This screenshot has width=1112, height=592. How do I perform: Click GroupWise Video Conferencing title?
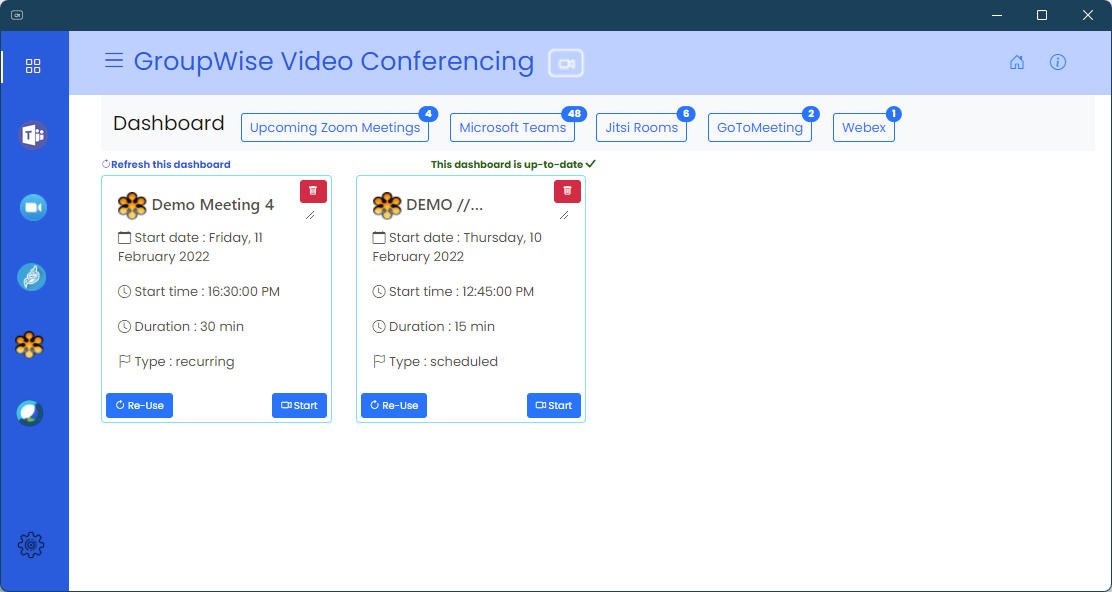333,62
